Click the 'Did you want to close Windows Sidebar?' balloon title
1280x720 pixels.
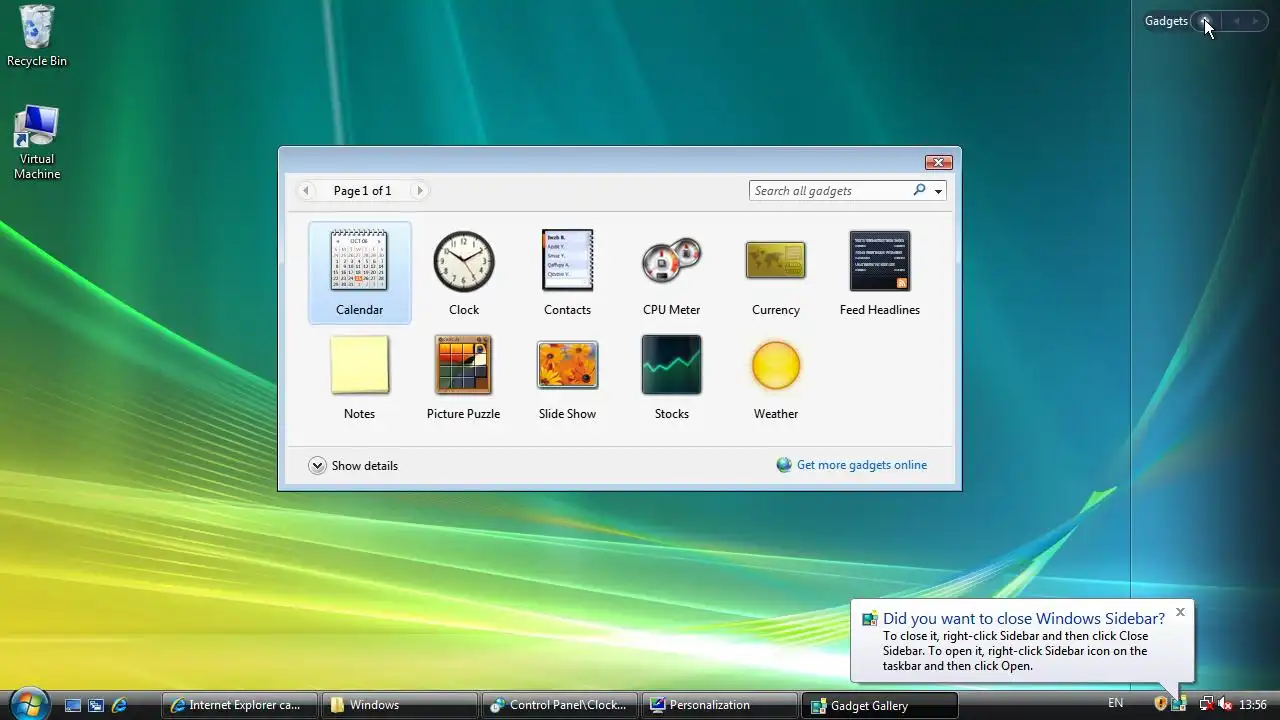click(x=1024, y=618)
